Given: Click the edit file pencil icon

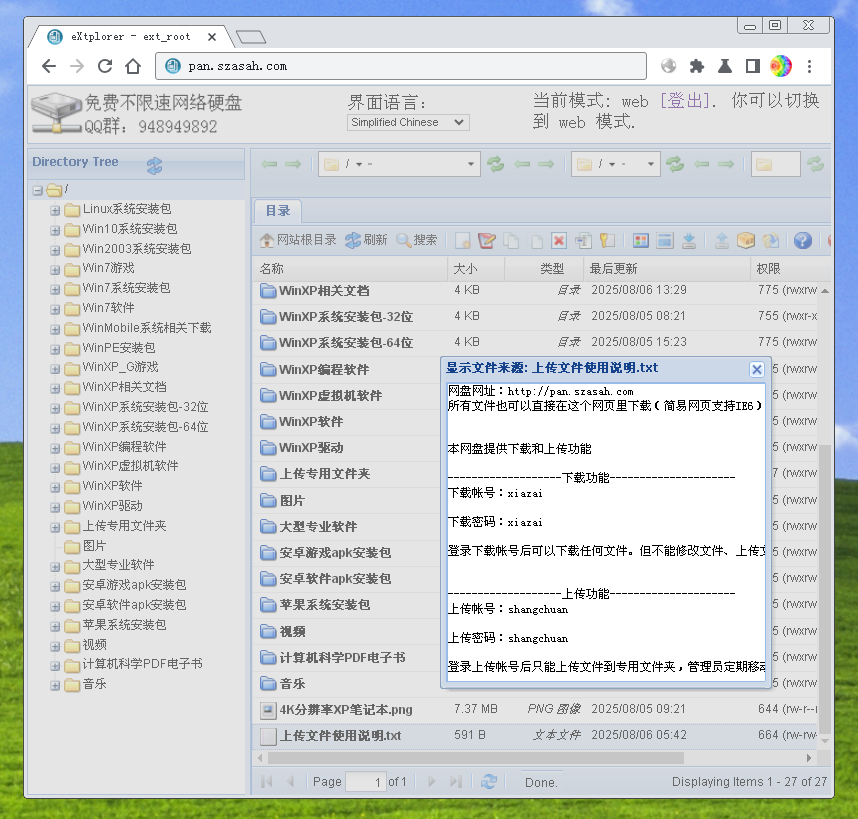Looking at the screenshot, I should pos(486,240).
